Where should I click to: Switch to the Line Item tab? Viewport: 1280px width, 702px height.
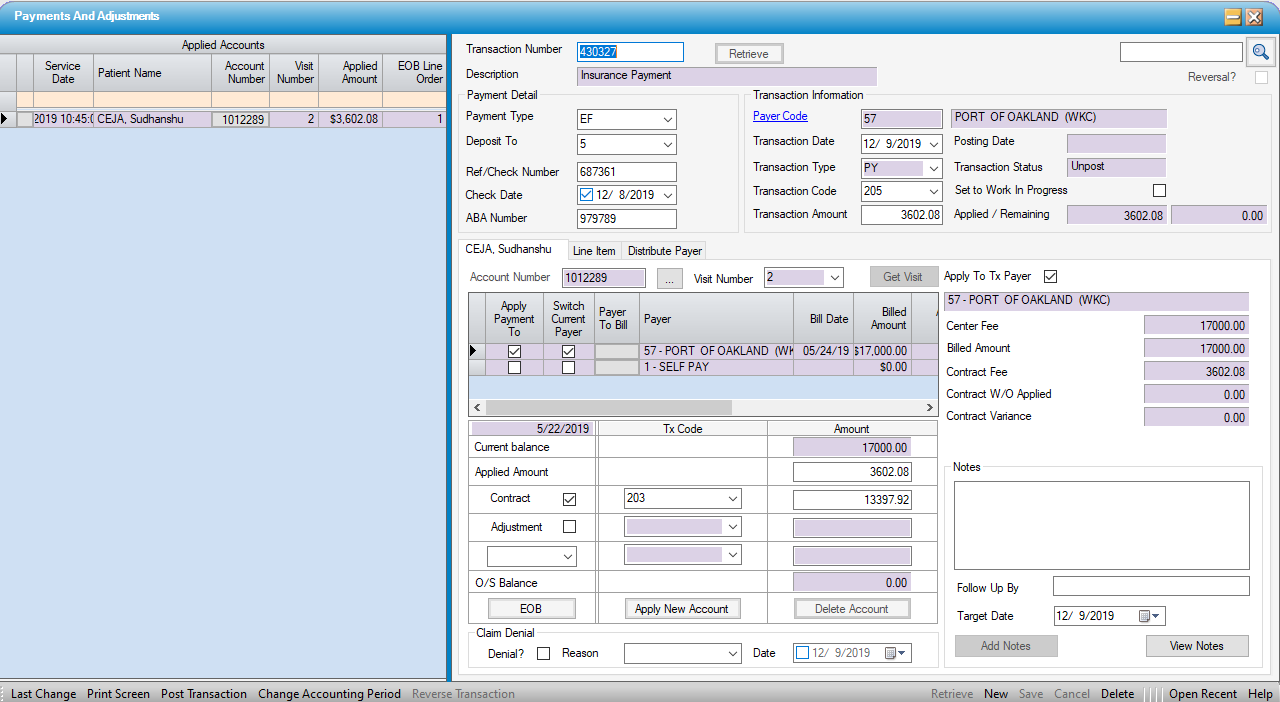click(594, 251)
